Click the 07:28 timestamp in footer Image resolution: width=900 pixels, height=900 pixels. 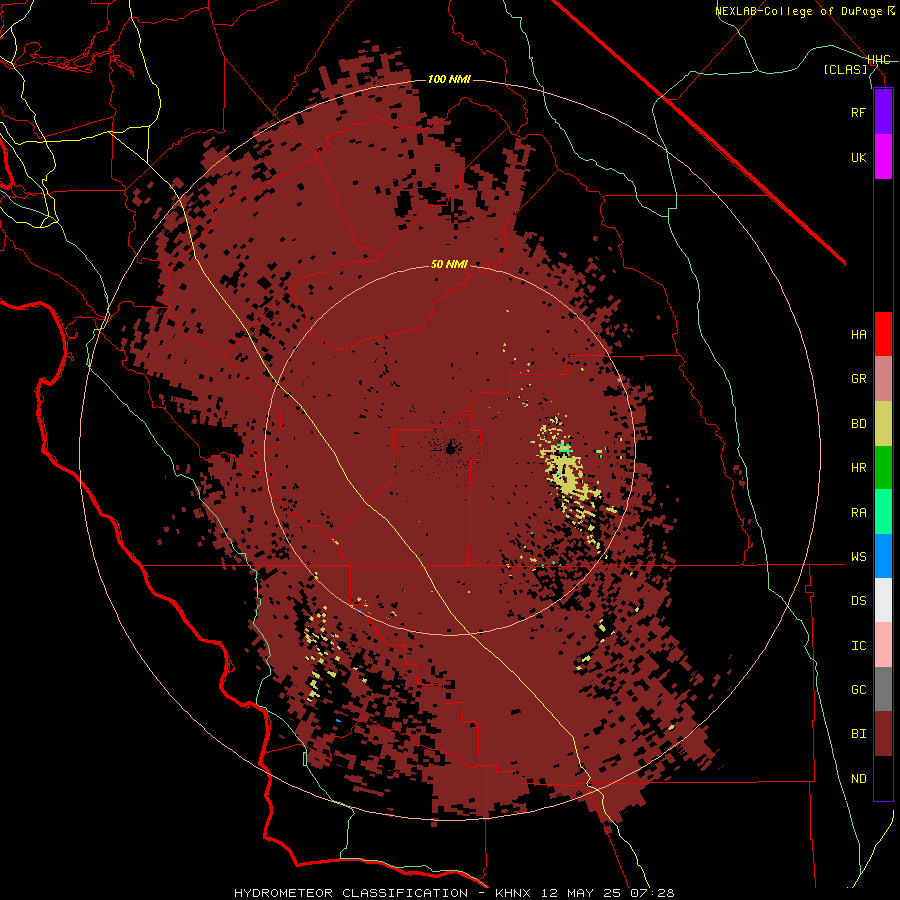coord(651,893)
